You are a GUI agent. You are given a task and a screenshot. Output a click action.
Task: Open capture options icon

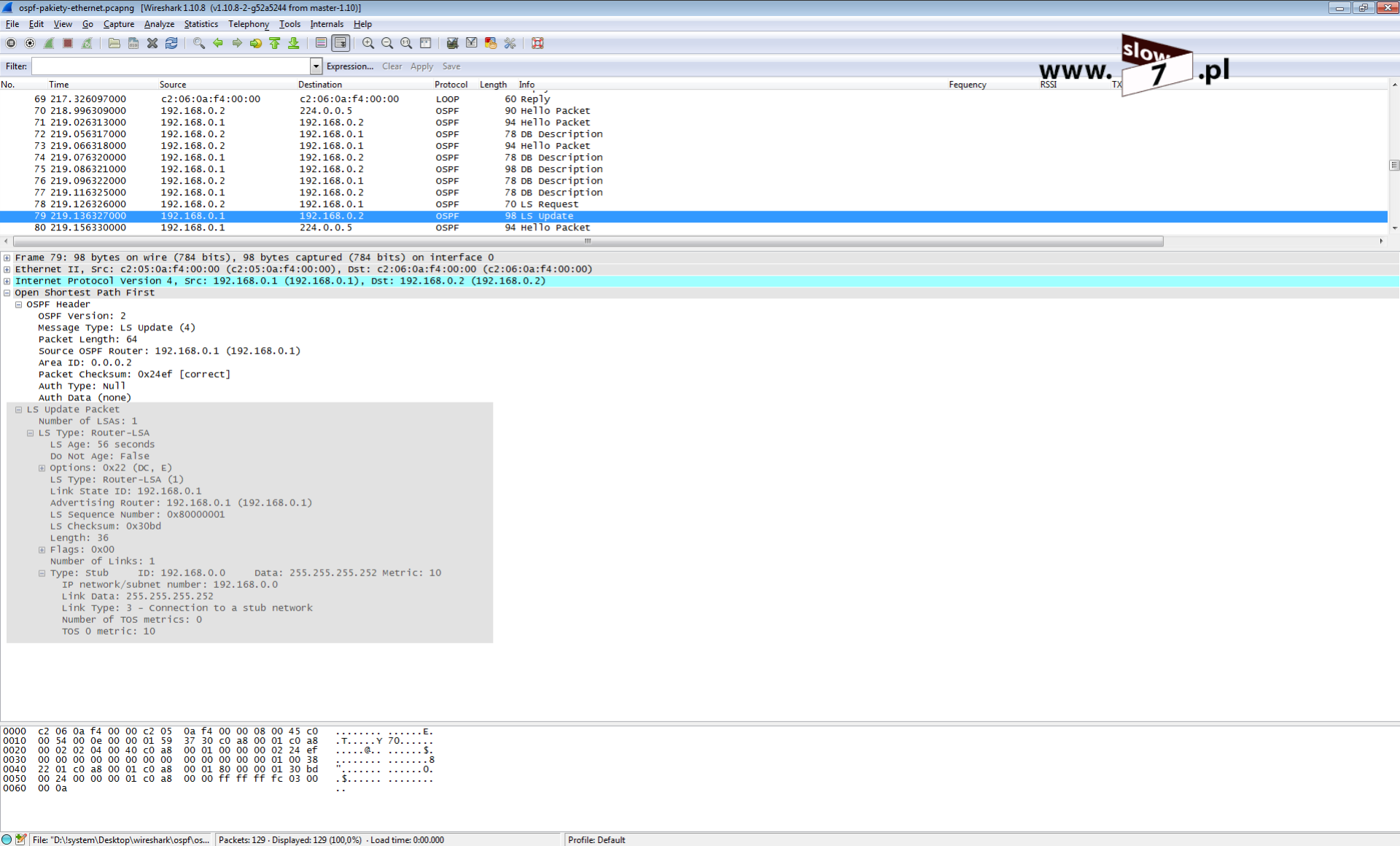coord(30,44)
